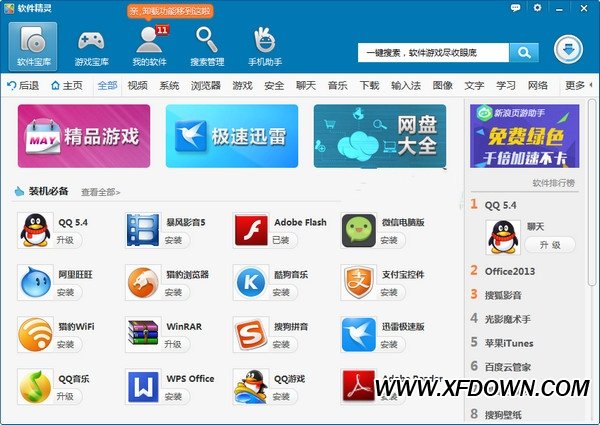Screen dimensions: 600x425
Task: Click the blue search magnifier button
Action: 524,52
